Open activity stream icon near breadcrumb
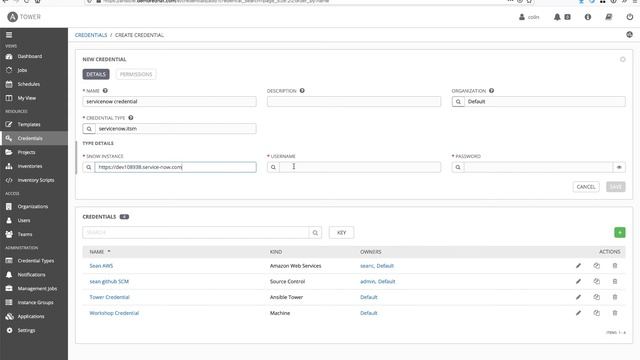Screen dimensions: 640x360 pos(629,35)
